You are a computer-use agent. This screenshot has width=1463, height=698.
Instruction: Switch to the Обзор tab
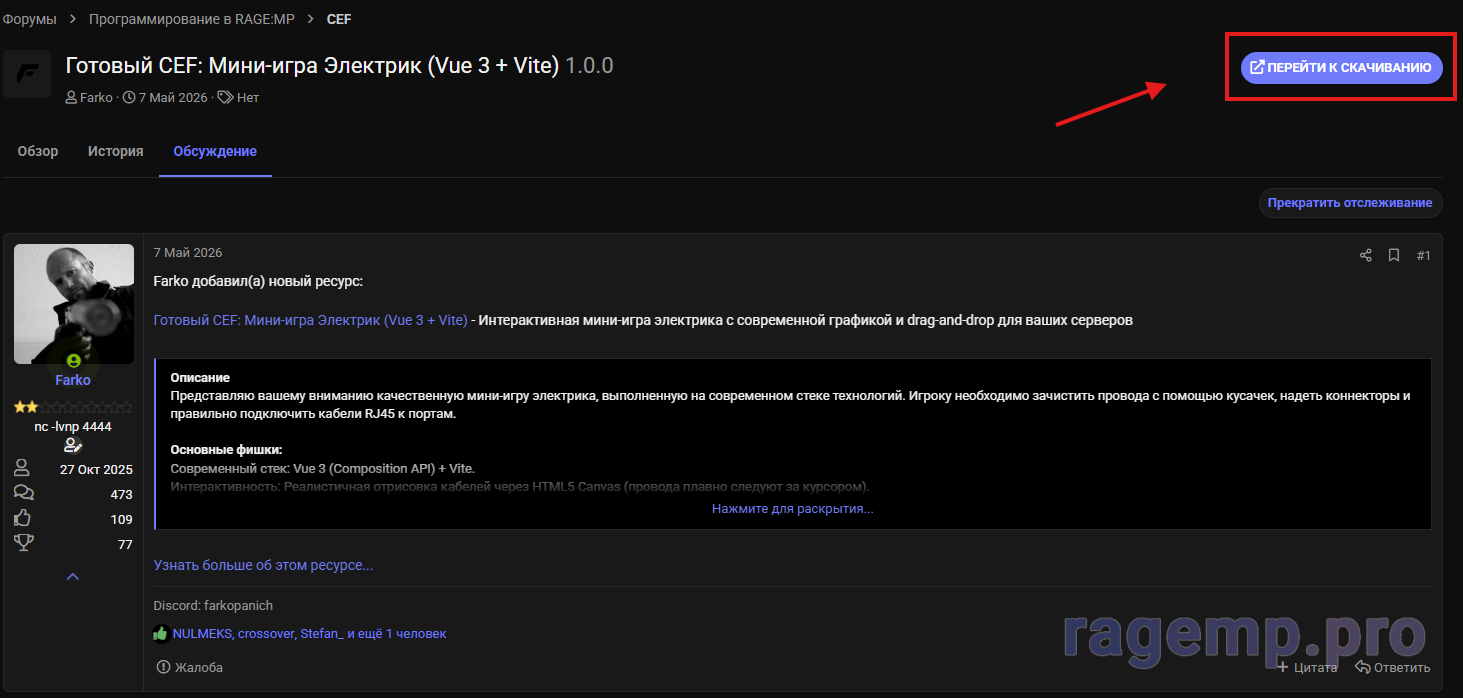(38, 152)
